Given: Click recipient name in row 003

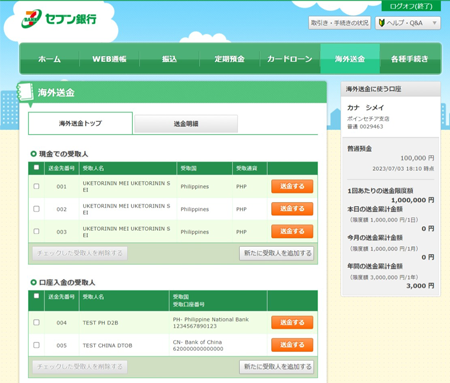Looking at the screenshot, I should pyautogui.click(x=126, y=232).
